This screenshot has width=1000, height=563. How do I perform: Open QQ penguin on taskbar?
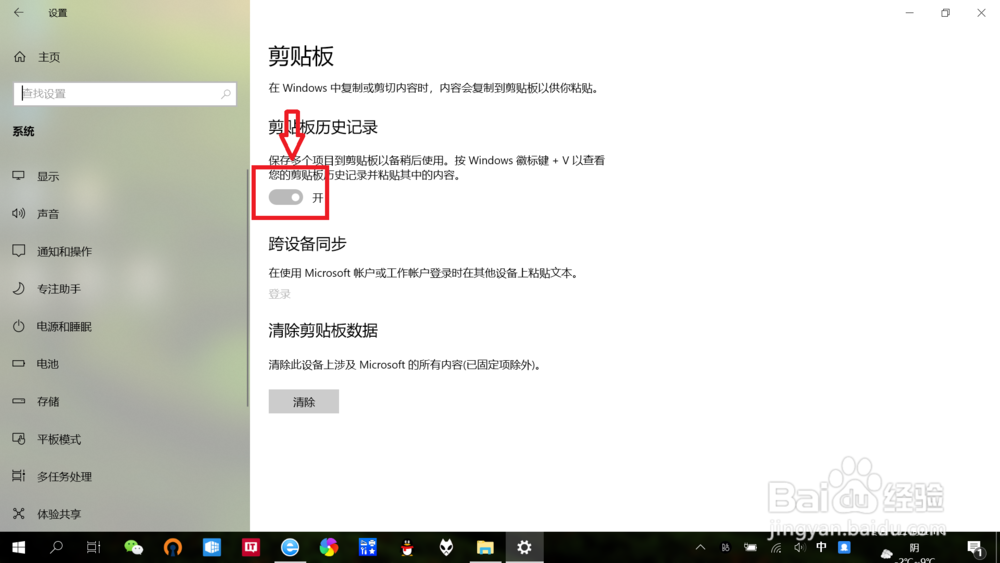click(x=407, y=547)
